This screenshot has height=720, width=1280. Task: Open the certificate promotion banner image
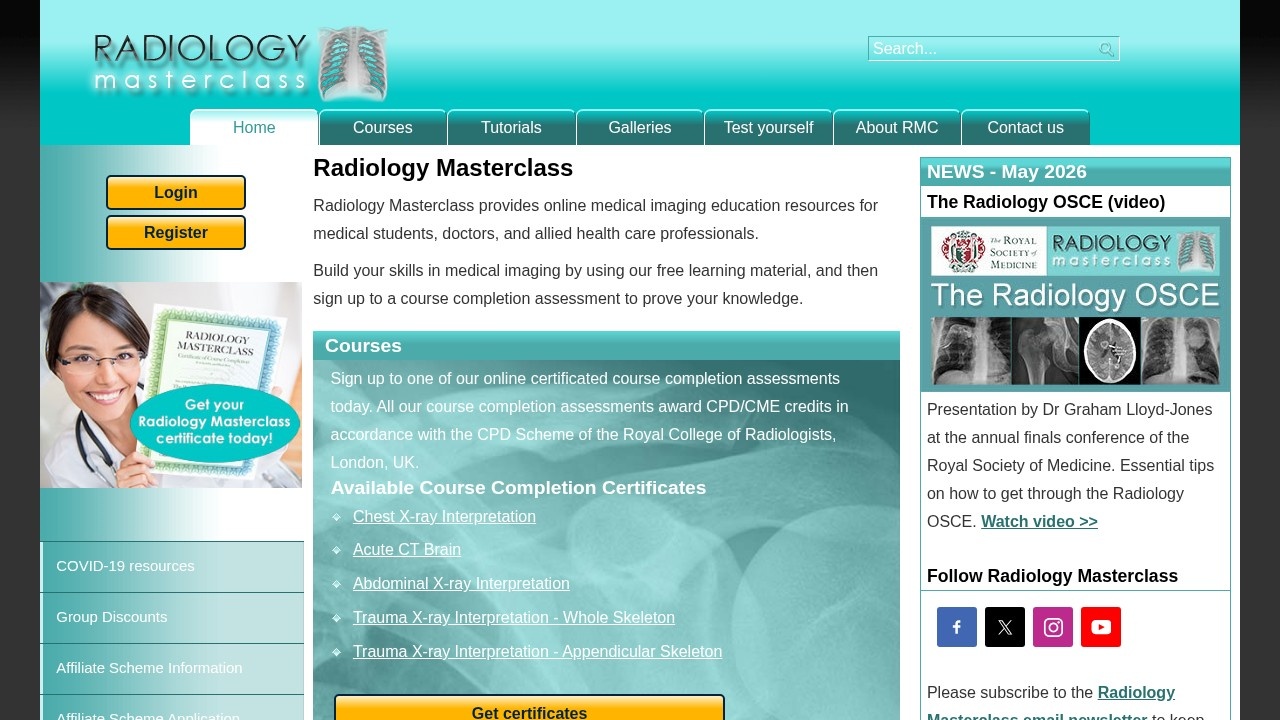171,385
